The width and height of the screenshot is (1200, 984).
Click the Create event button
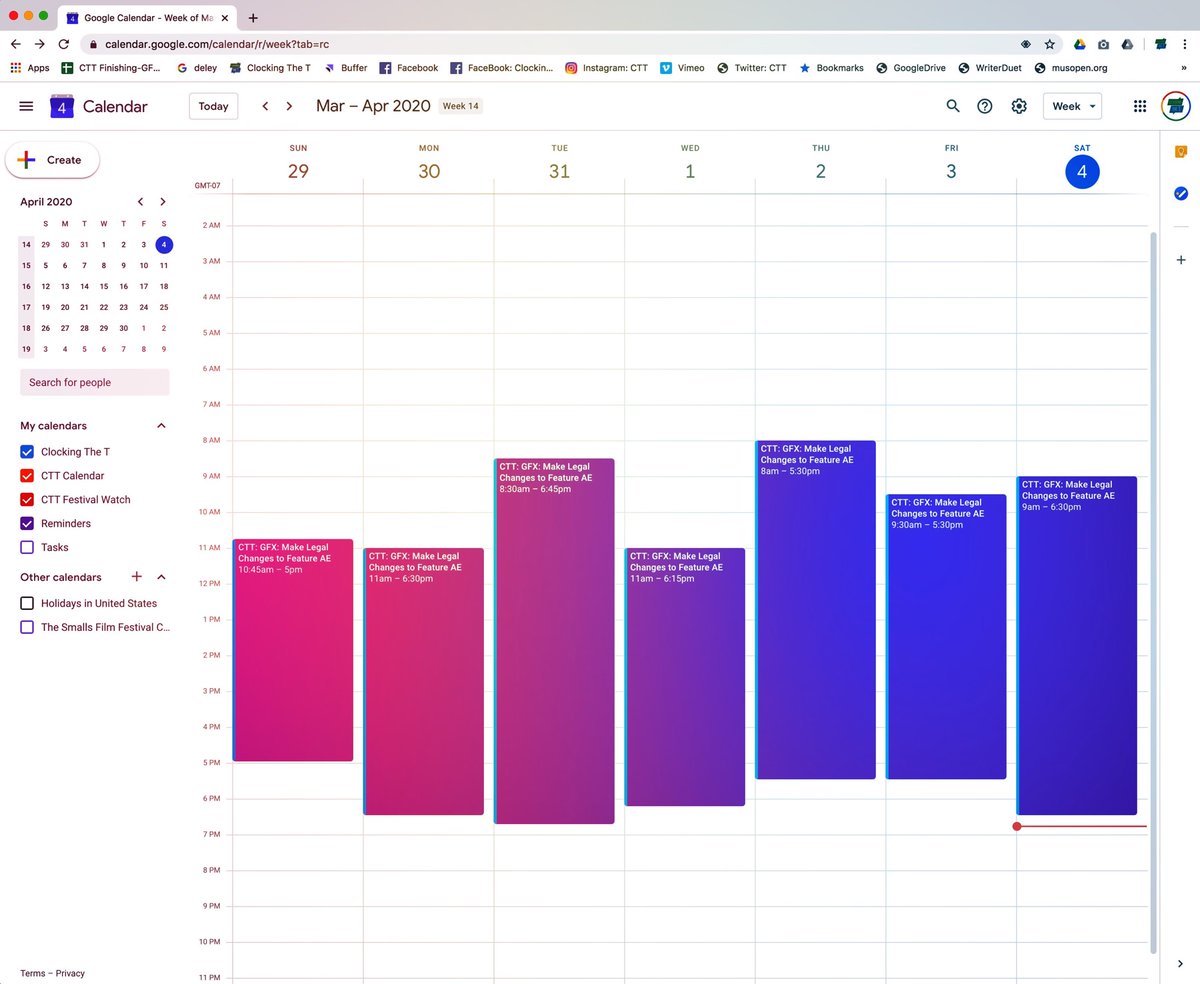[52, 160]
